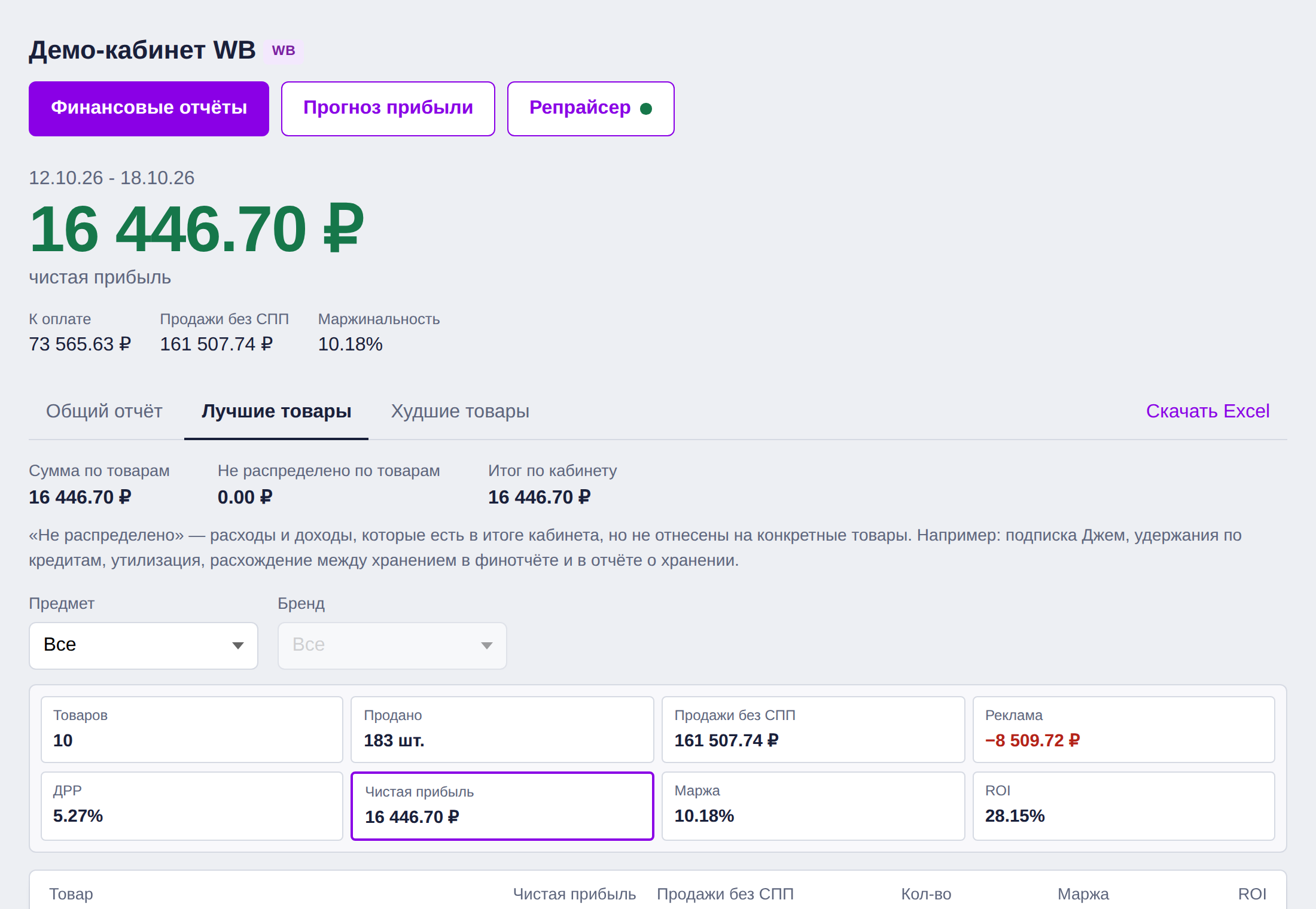
Task: Click Сумма по товарам amount
Action: tap(80, 498)
